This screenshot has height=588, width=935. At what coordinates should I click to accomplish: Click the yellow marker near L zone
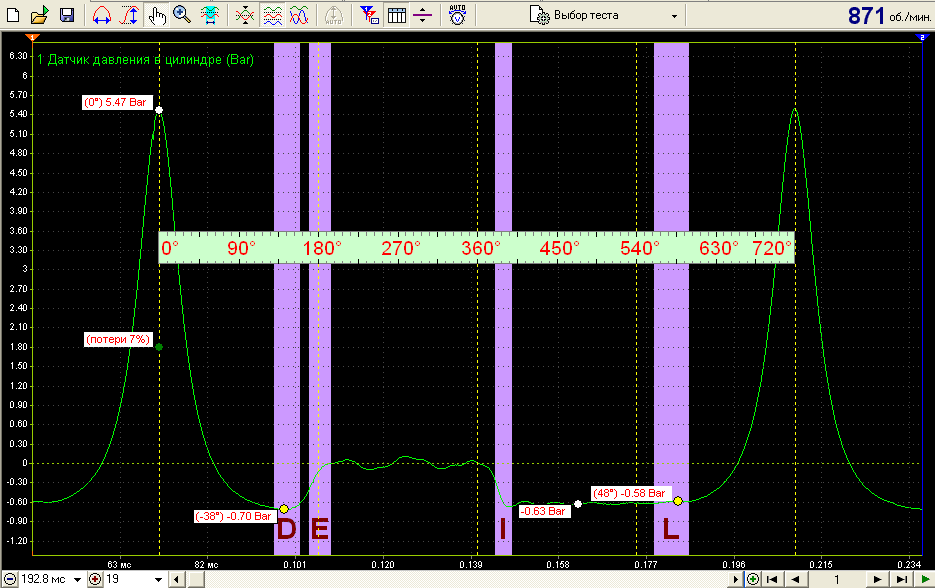click(x=678, y=501)
